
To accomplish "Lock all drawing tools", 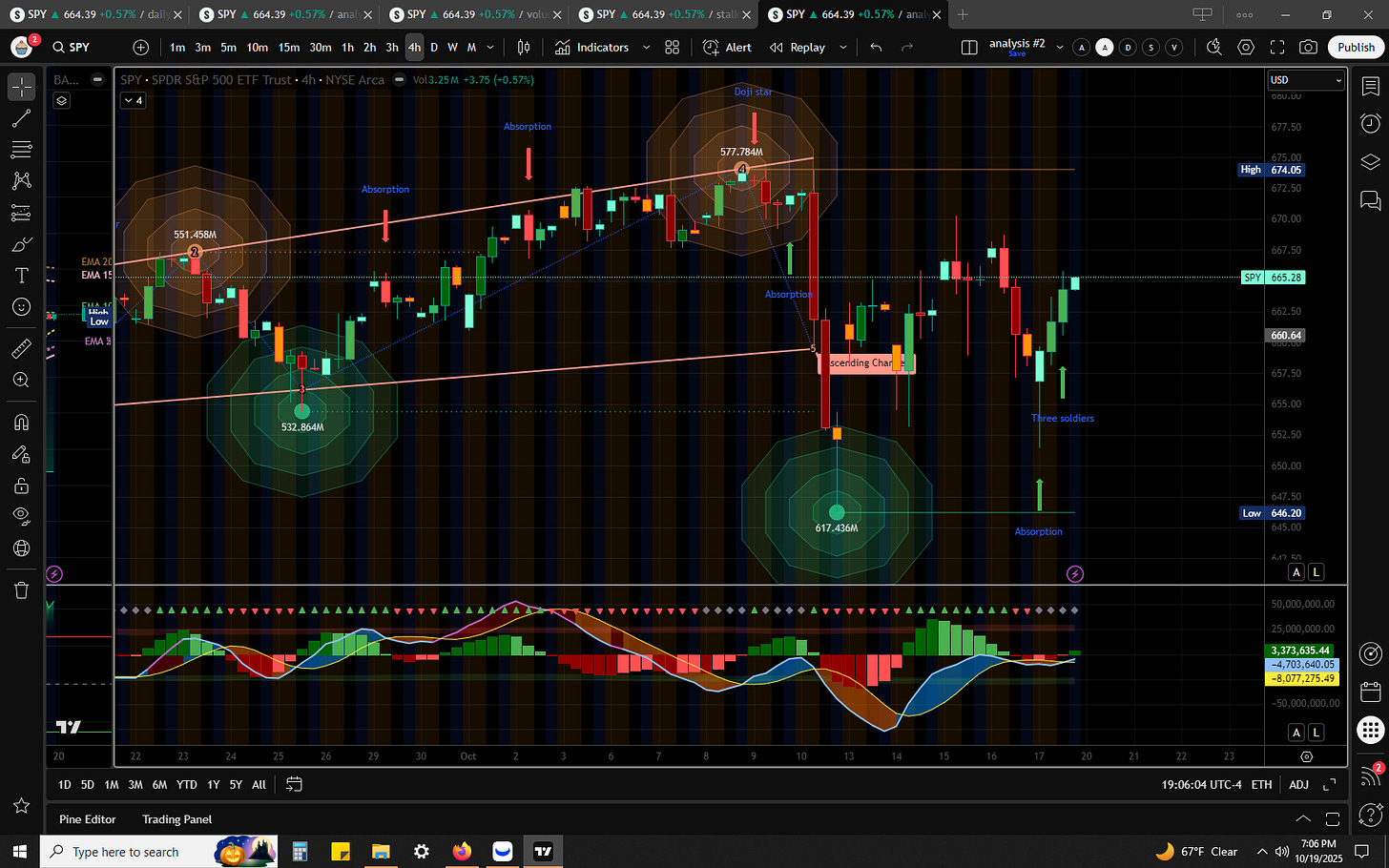I will tap(21, 486).
